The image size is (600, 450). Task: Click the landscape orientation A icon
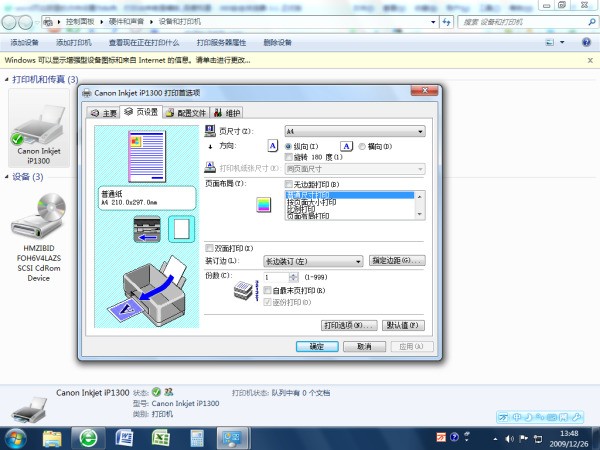tap(346, 146)
